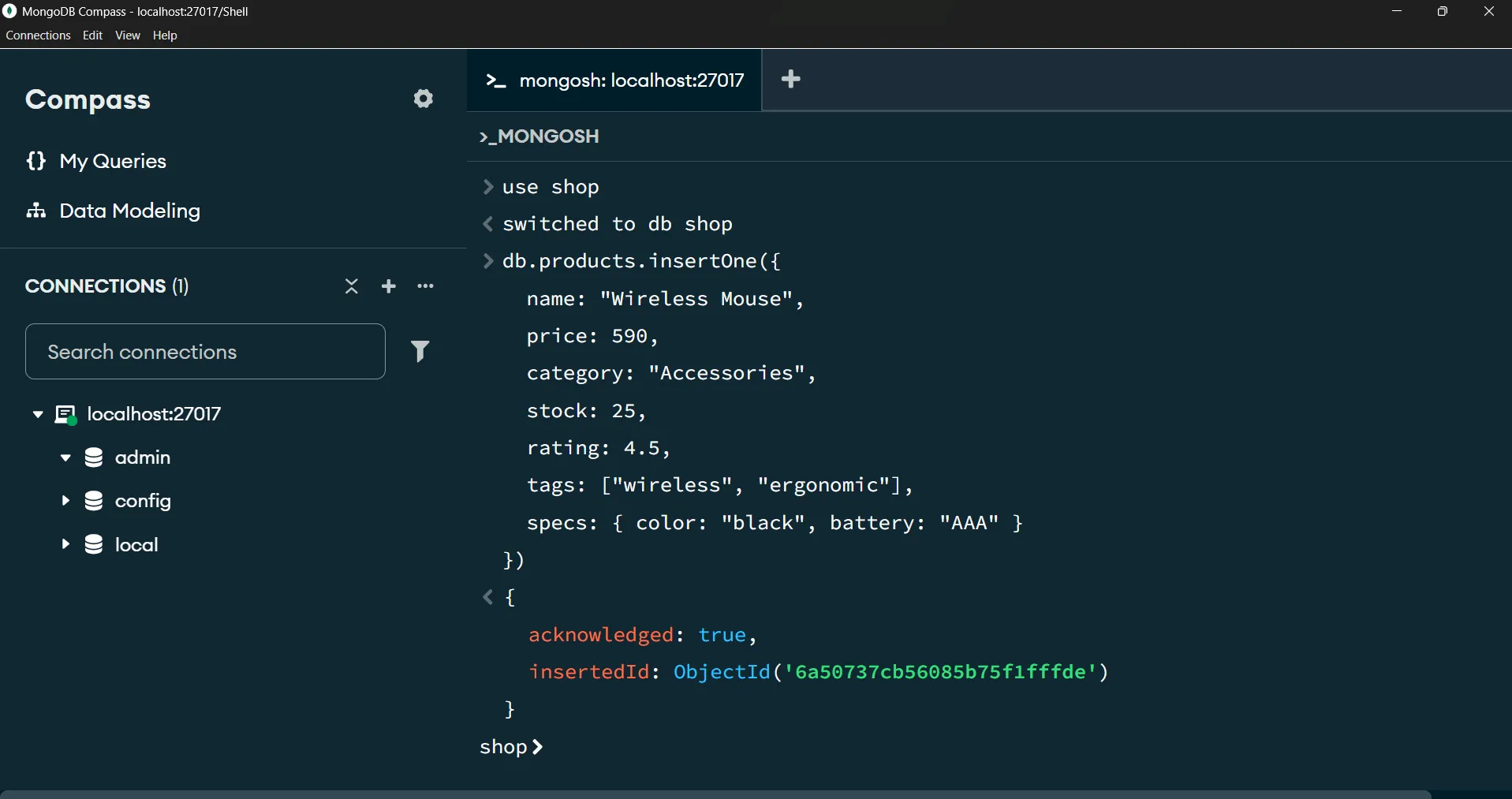Open the Help menu
This screenshot has height=799, width=1512.
165,35
